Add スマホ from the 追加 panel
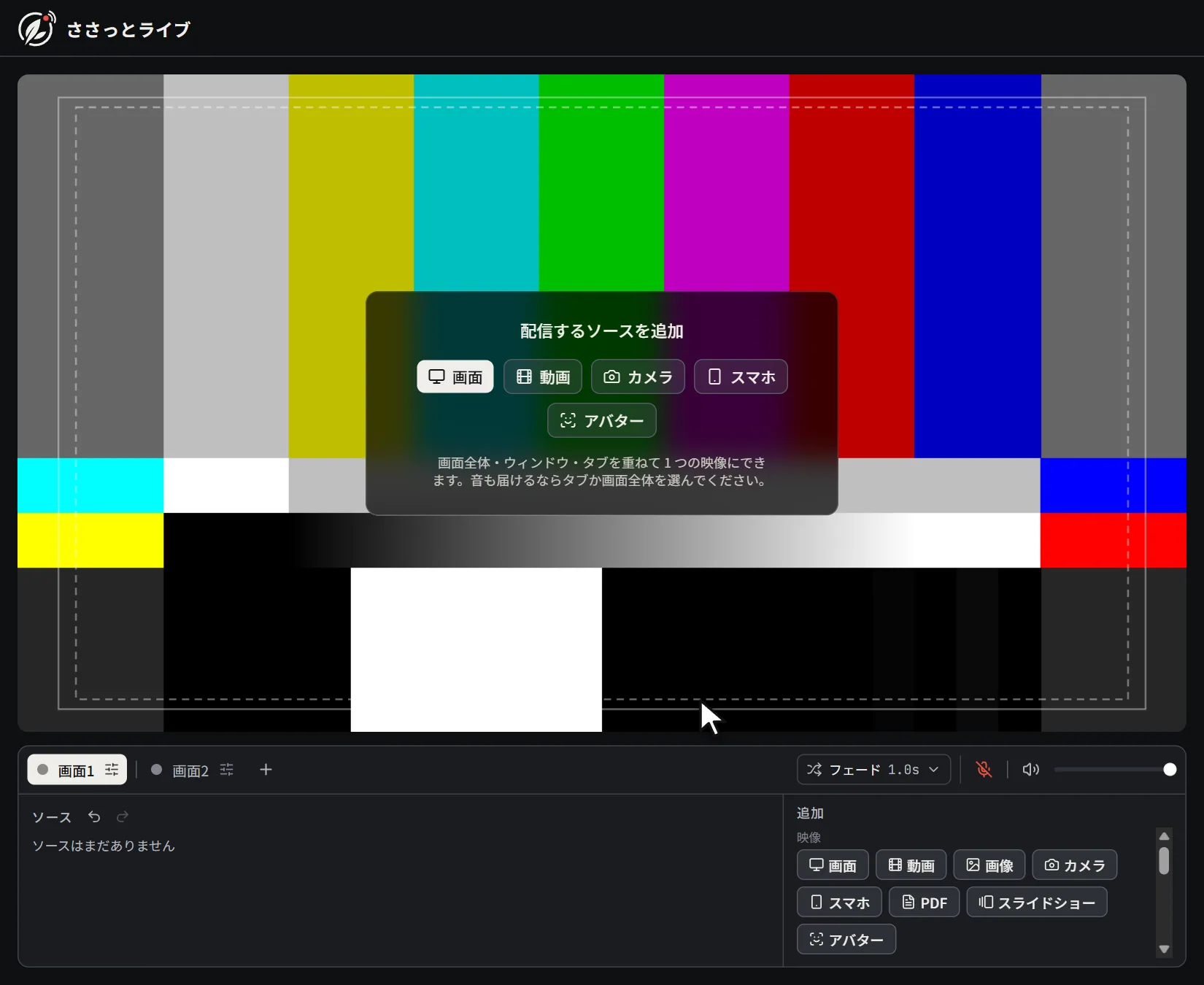 (x=839, y=903)
